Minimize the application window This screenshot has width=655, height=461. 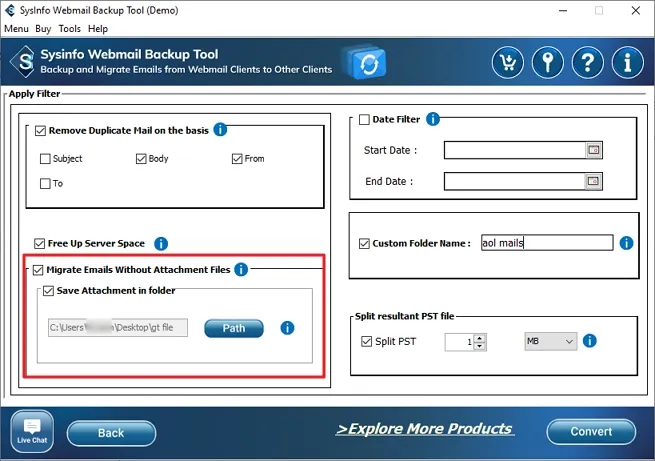563,11
